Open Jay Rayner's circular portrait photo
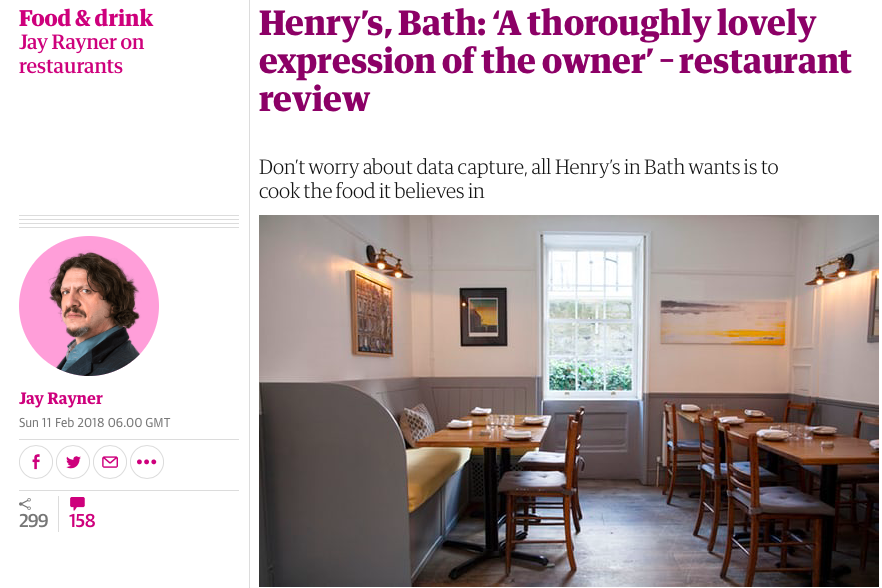Screen dimensions: 882x588 click(89, 306)
